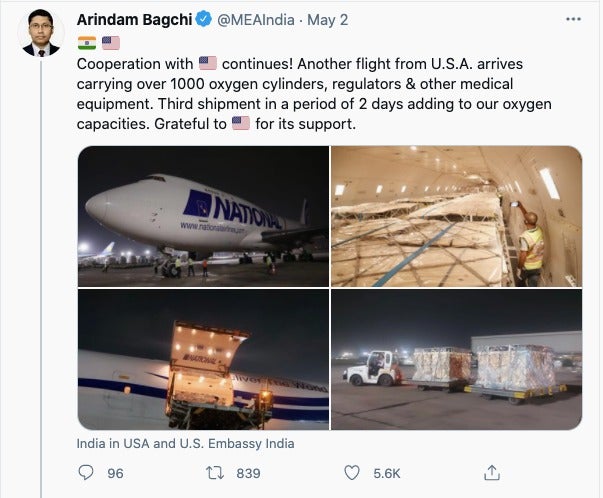The image size is (603, 498).
Task: Open the cargo hold interior photo
Action: point(456,216)
